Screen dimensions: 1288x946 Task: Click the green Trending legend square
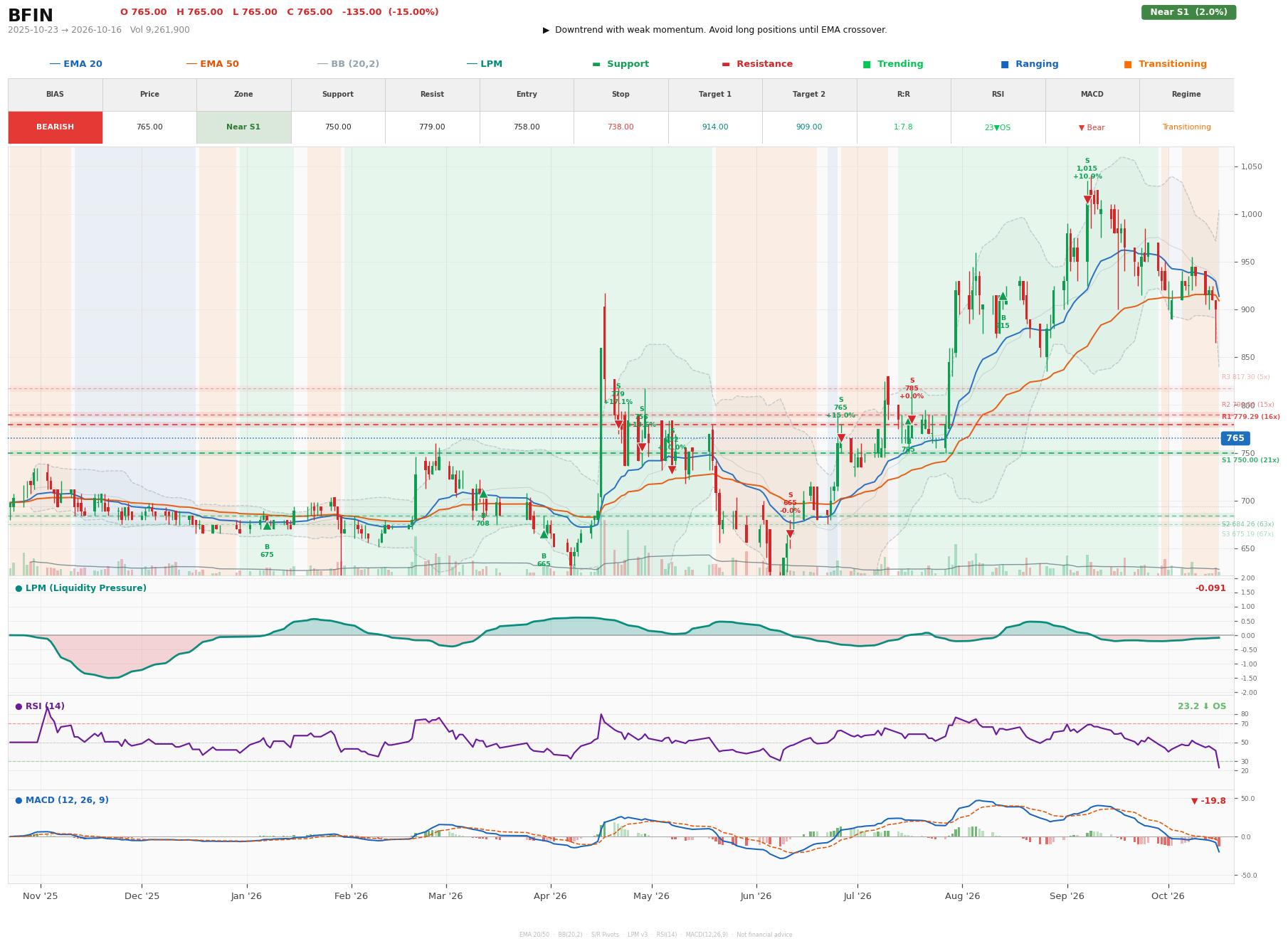867,65
